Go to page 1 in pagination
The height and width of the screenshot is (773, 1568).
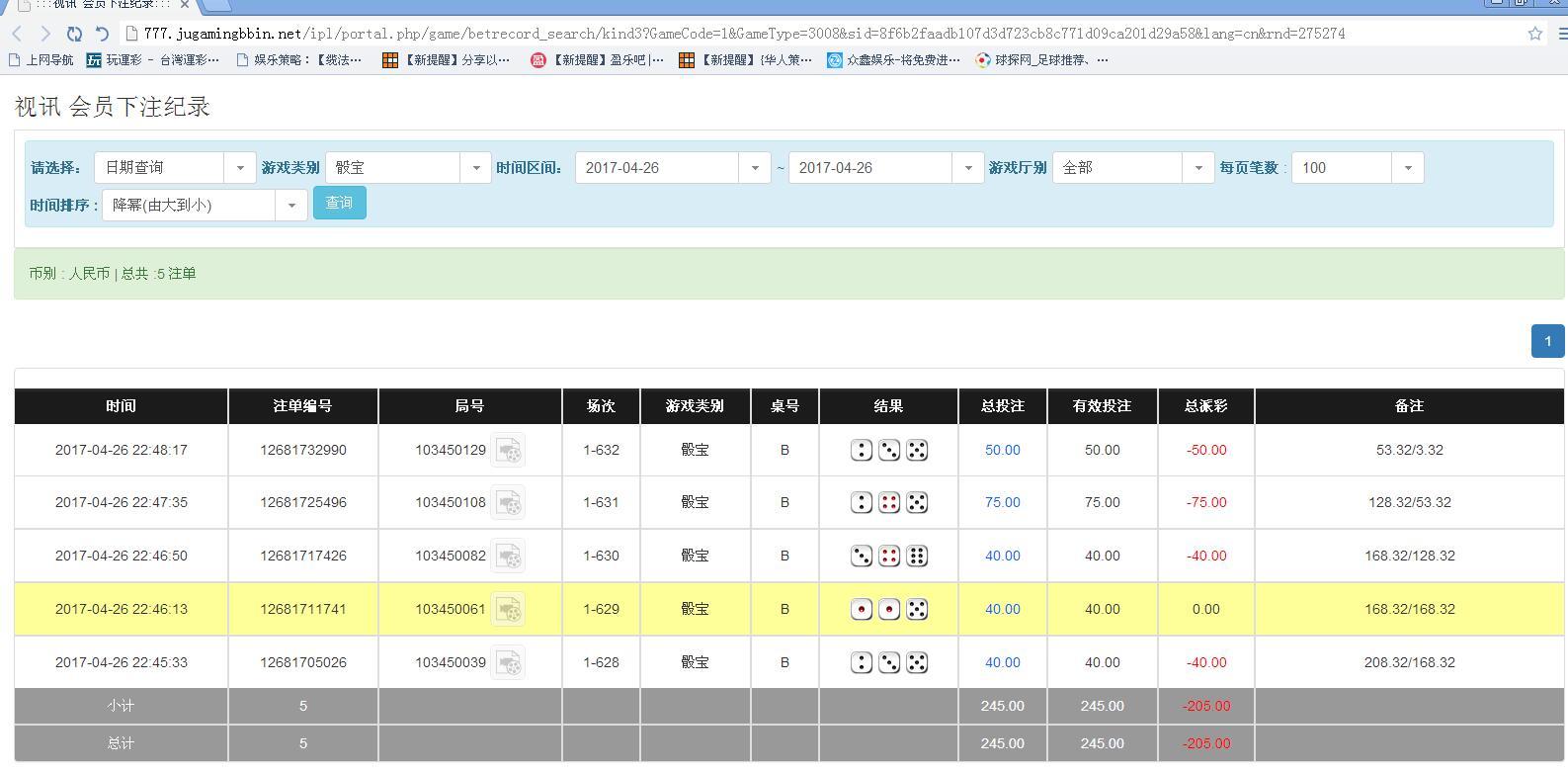pyautogui.click(x=1548, y=341)
